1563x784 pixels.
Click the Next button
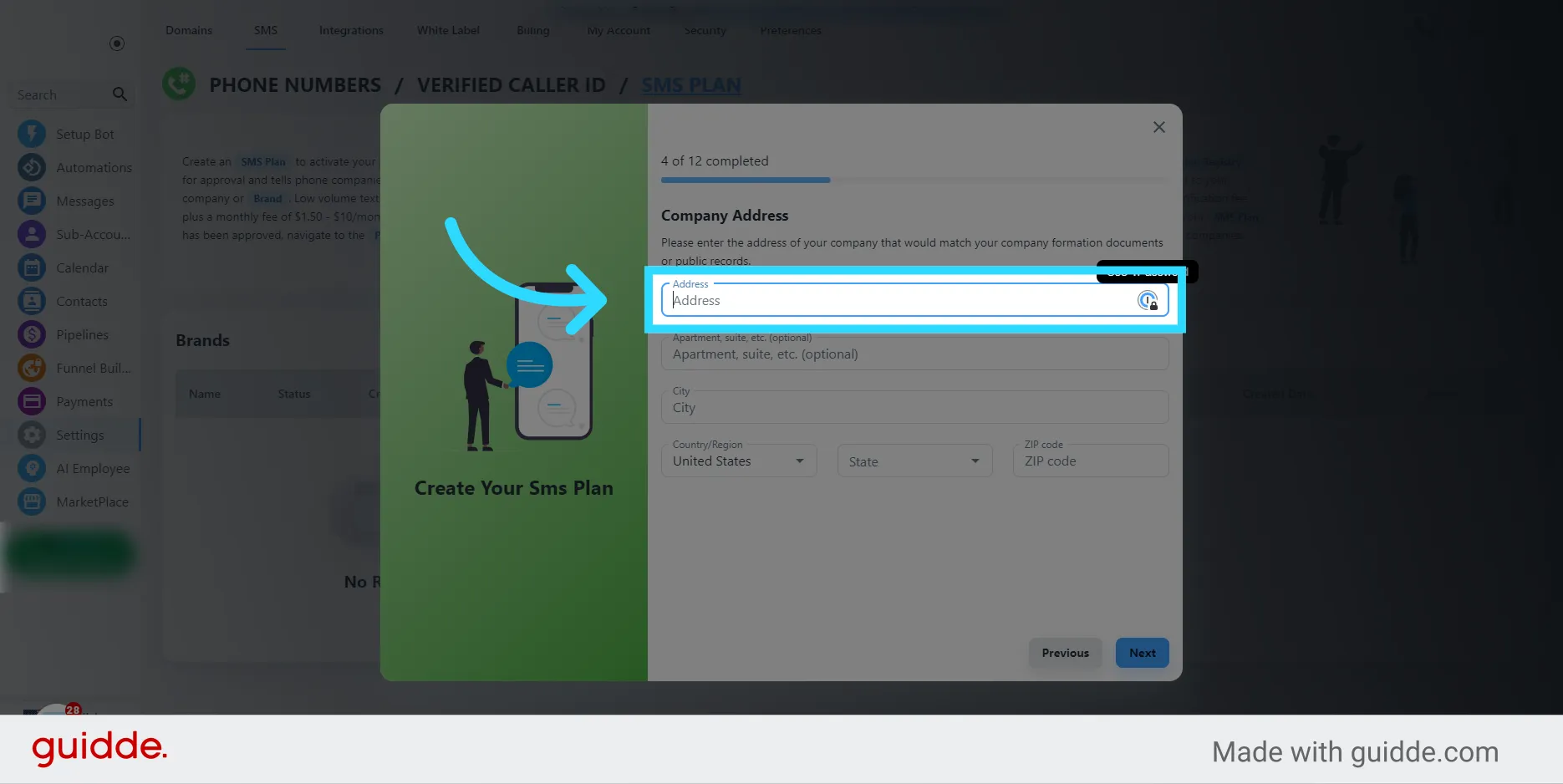(1142, 653)
